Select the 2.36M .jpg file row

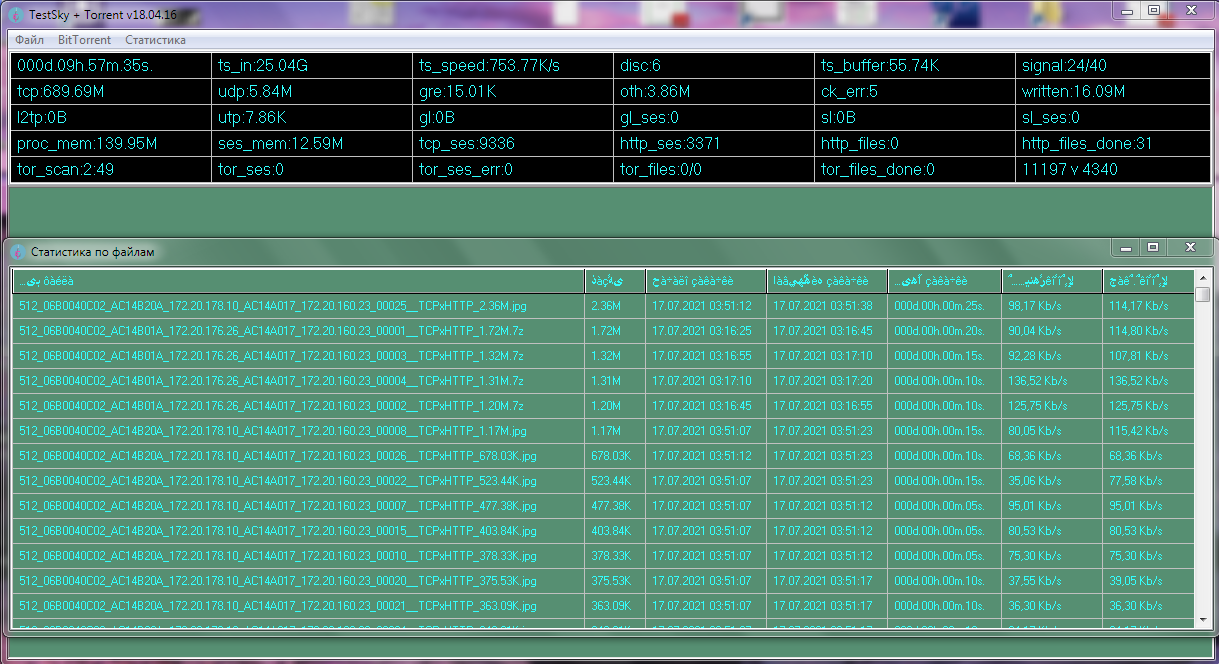(x=298, y=305)
